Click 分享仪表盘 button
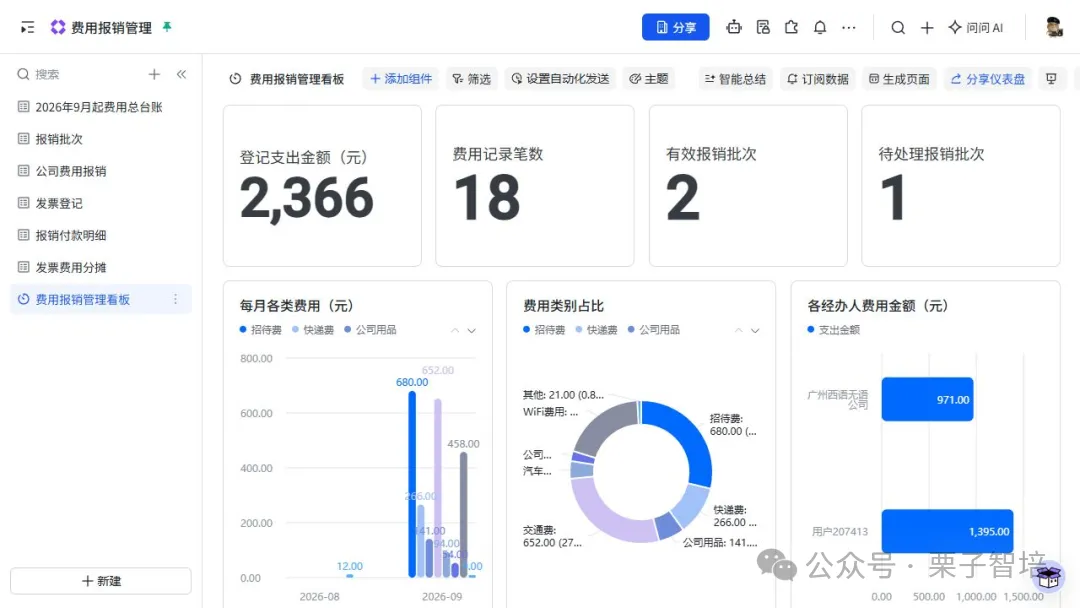 988,79
